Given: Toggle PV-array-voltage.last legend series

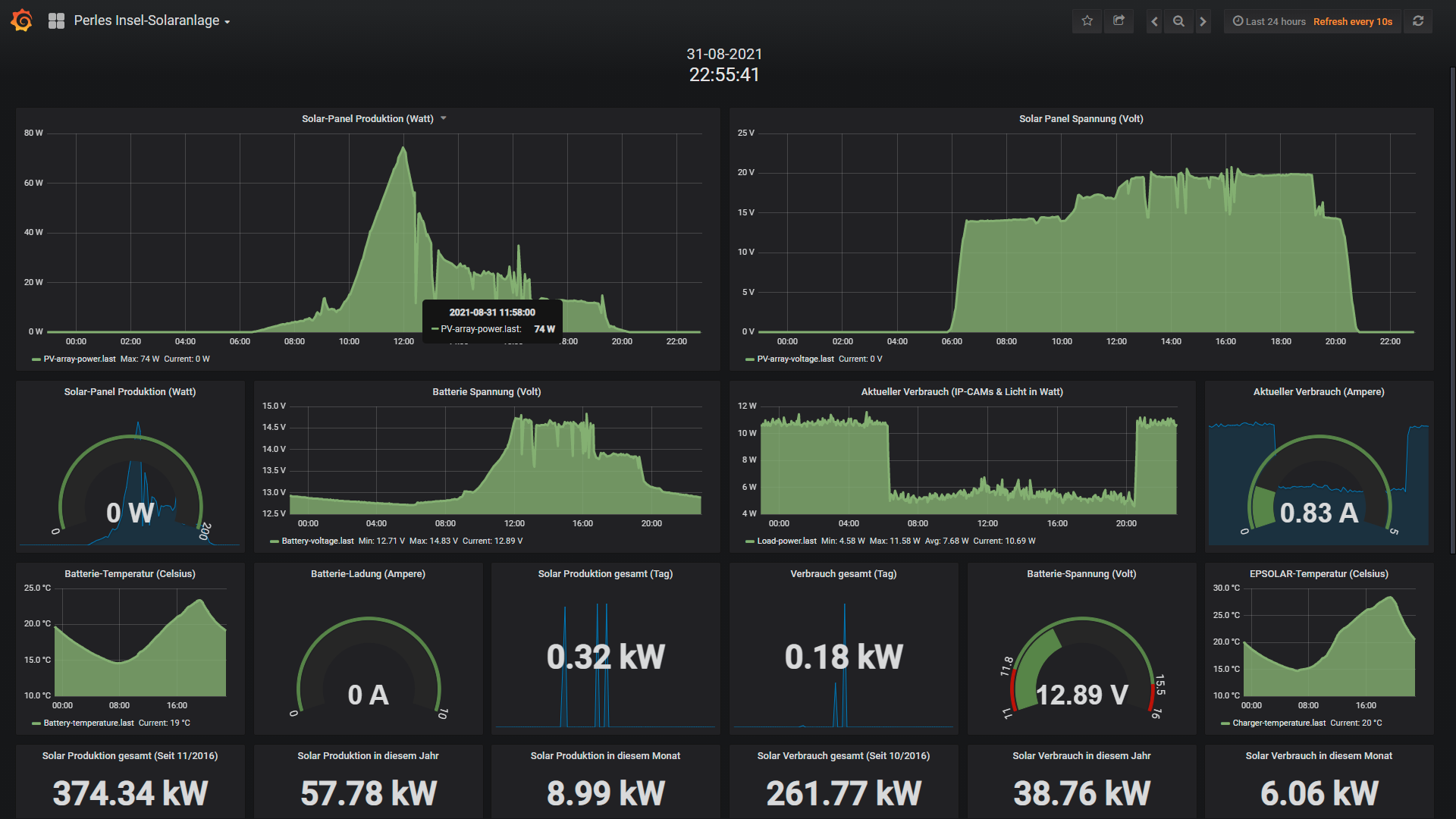Looking at the screenshot, I should click(795, 359).
